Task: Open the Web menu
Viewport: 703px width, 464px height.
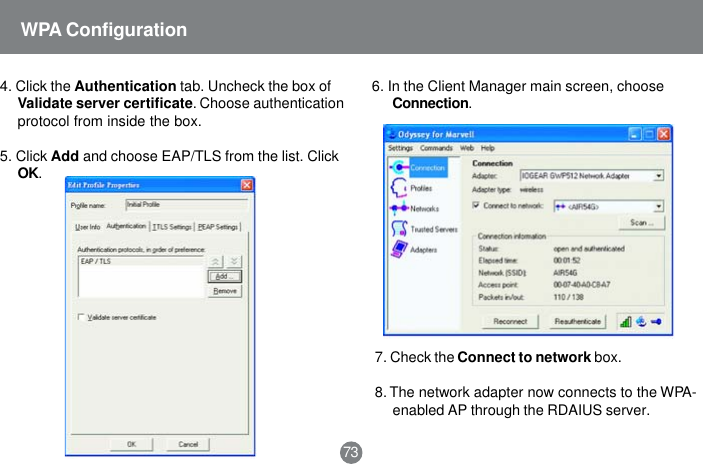Action: pos(467,148)
